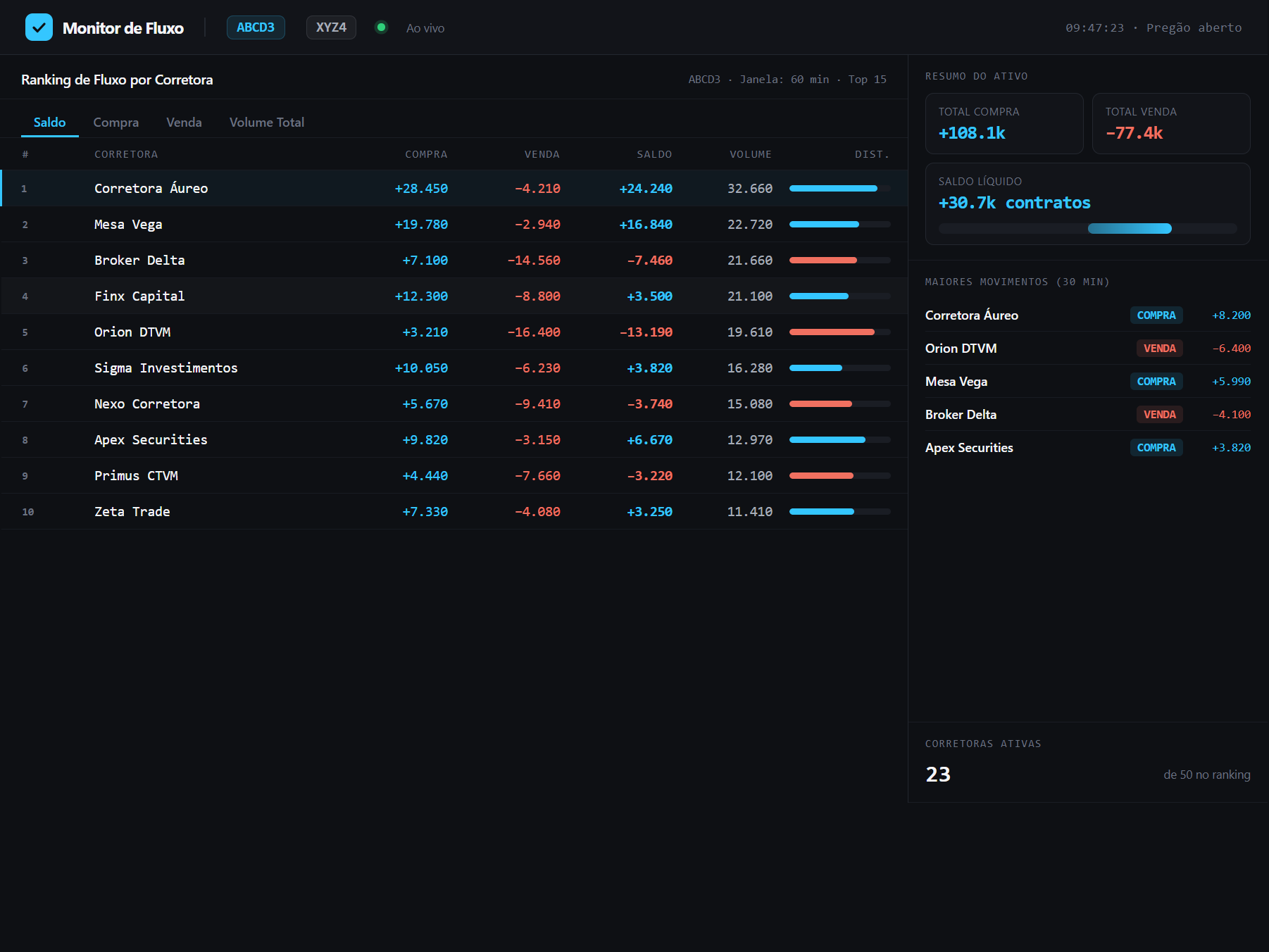Click the Saldo Líquido progress bar
Image resolution: width=1269 pixels, height=952 pixels.
pyautogui.click(x=1087, y=228)
